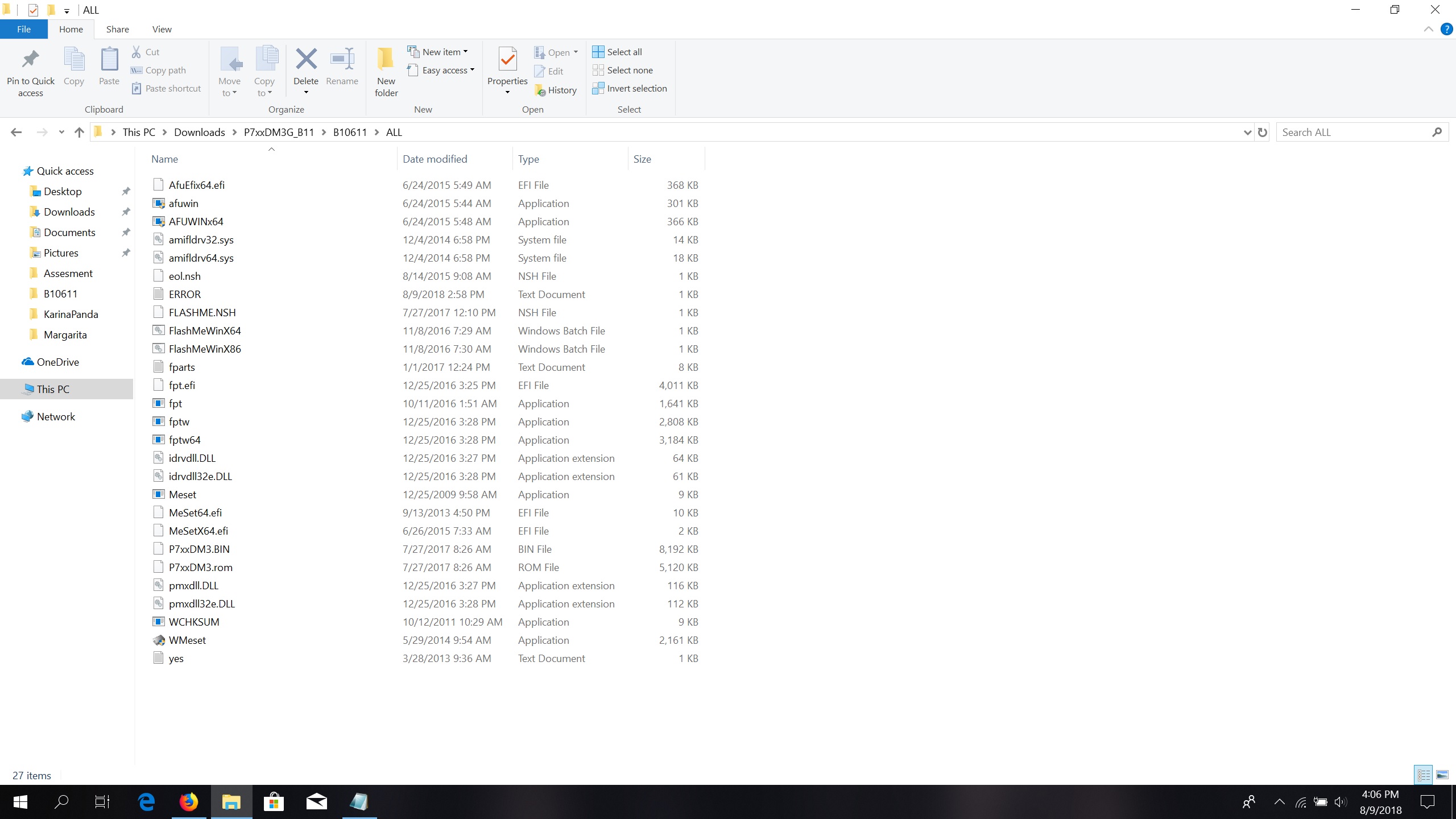Expand the Open dropdown in ribbon

click(x=576, y=52)
